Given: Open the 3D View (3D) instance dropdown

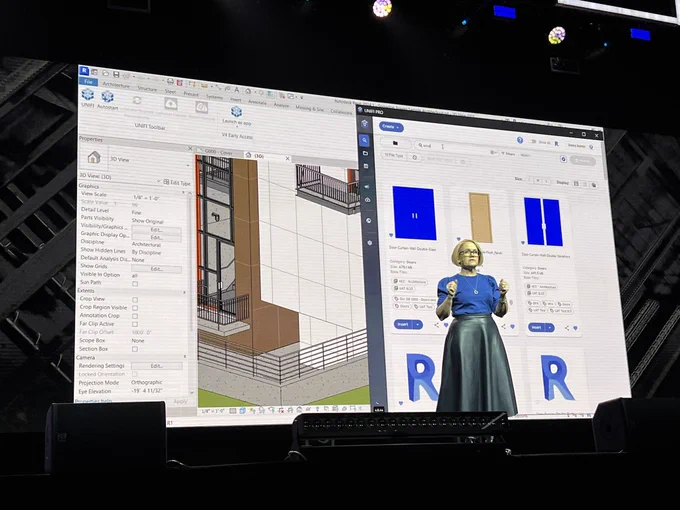Looking at the screenshot, I should 159,181.
